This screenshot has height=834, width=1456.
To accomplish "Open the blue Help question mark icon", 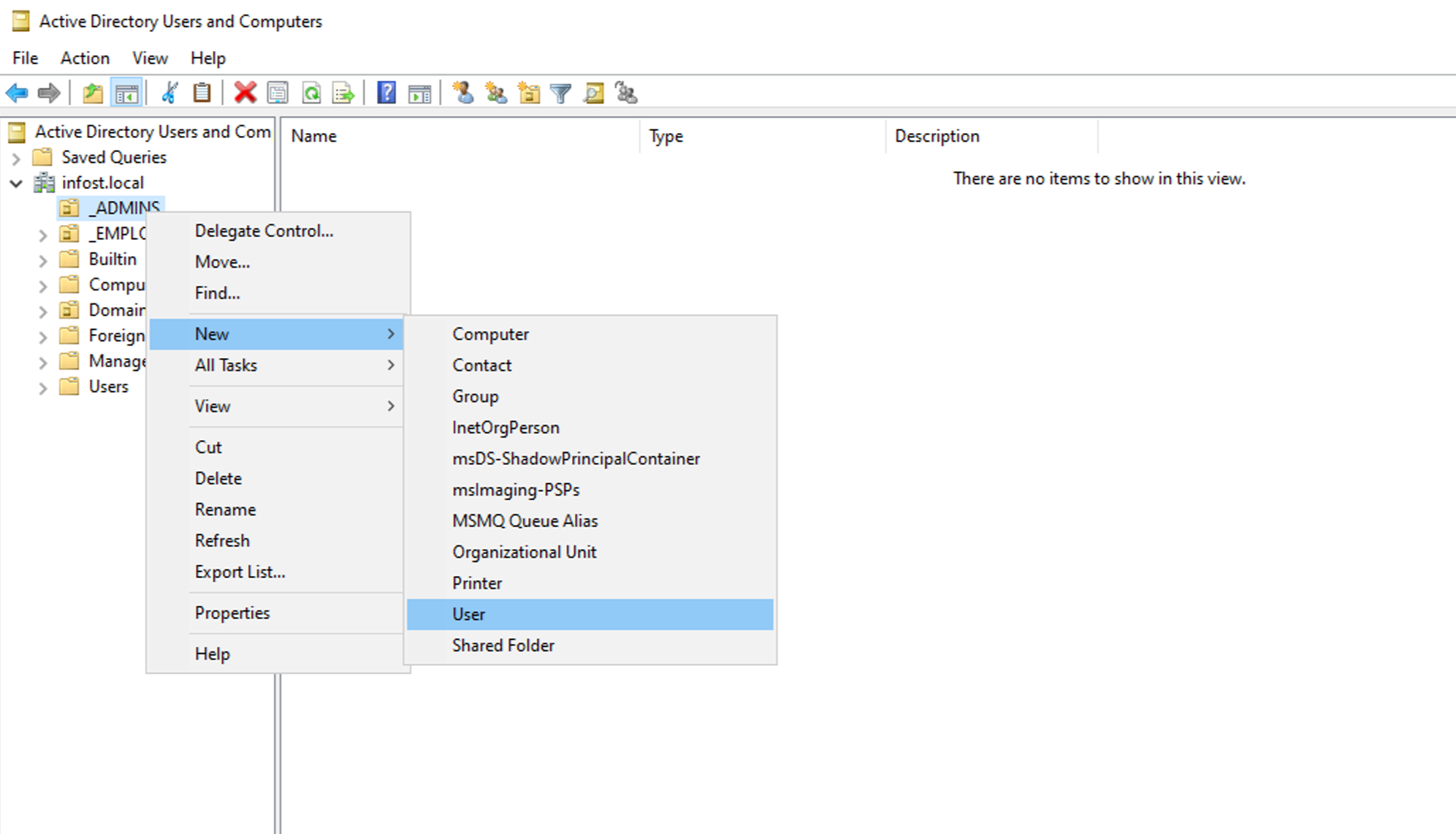I will [x=386, y=93].
